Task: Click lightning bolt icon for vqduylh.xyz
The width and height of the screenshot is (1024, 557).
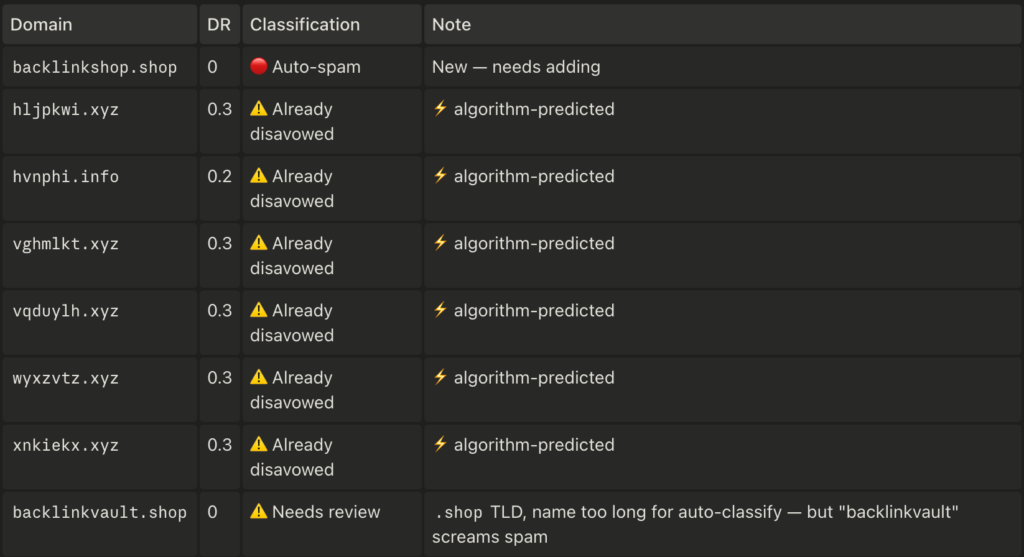Action: tap(440, 310)
